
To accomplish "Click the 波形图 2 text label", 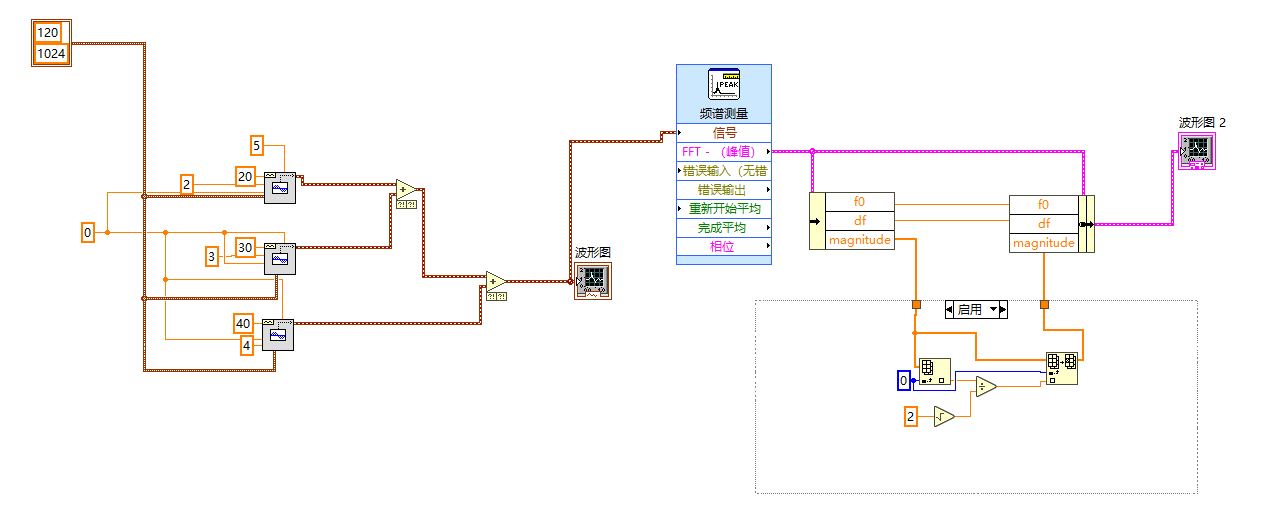I will (1202, 123).
